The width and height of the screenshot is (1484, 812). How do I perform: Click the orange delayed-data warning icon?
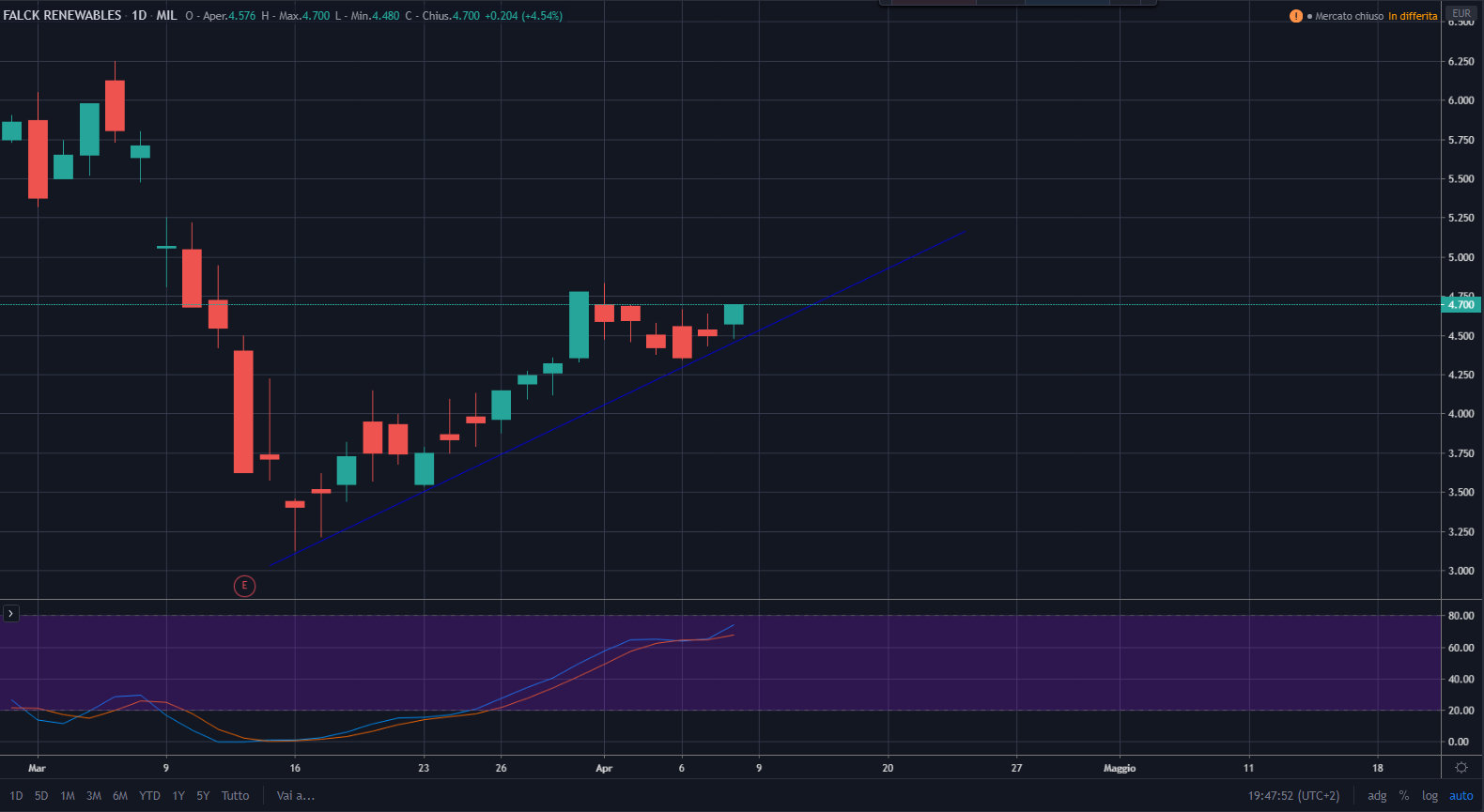pos(1296,16)
